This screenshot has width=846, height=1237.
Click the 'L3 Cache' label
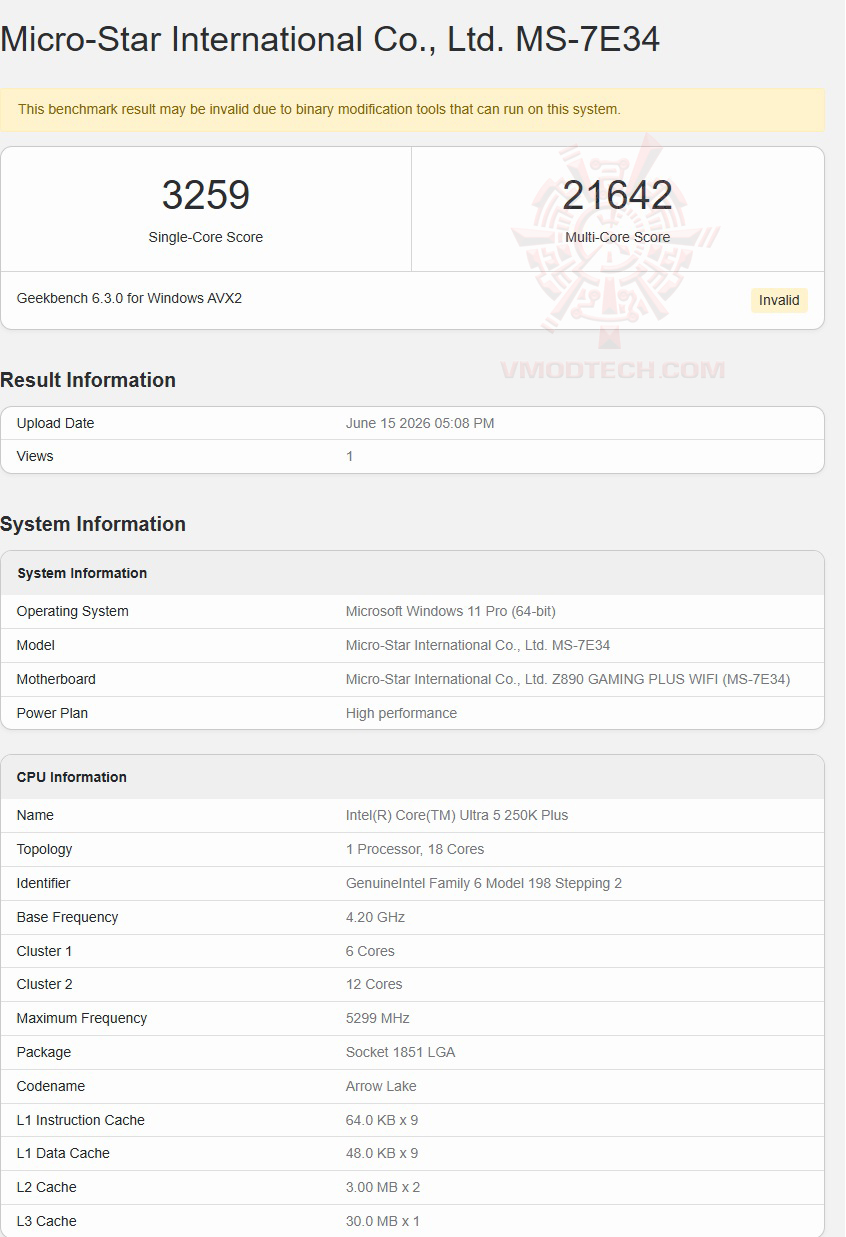point(47,1221)
